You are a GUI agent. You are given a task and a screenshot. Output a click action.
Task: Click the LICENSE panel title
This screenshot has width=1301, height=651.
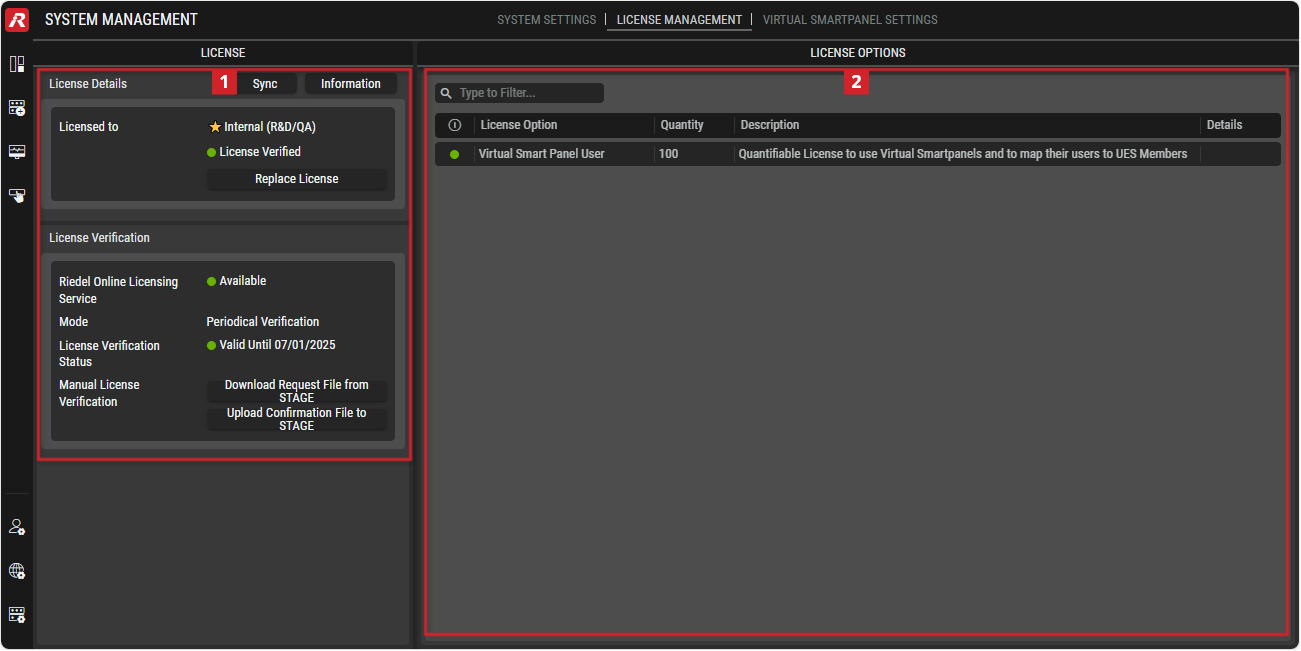[x=223, y=53]
